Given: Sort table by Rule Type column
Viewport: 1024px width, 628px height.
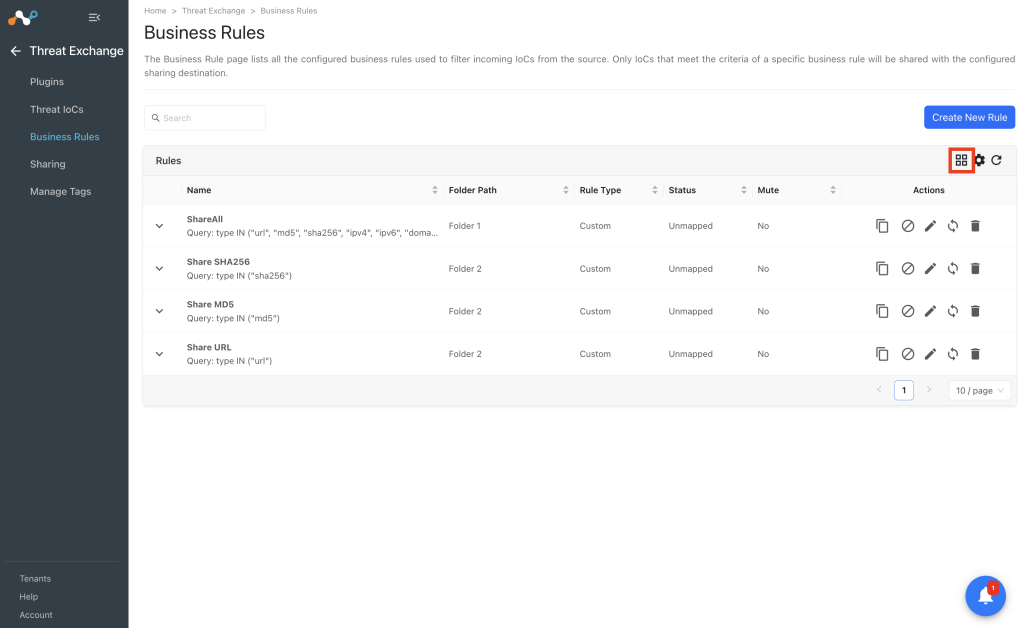Looking at the screenshot, I should click(x=654, y=190).
